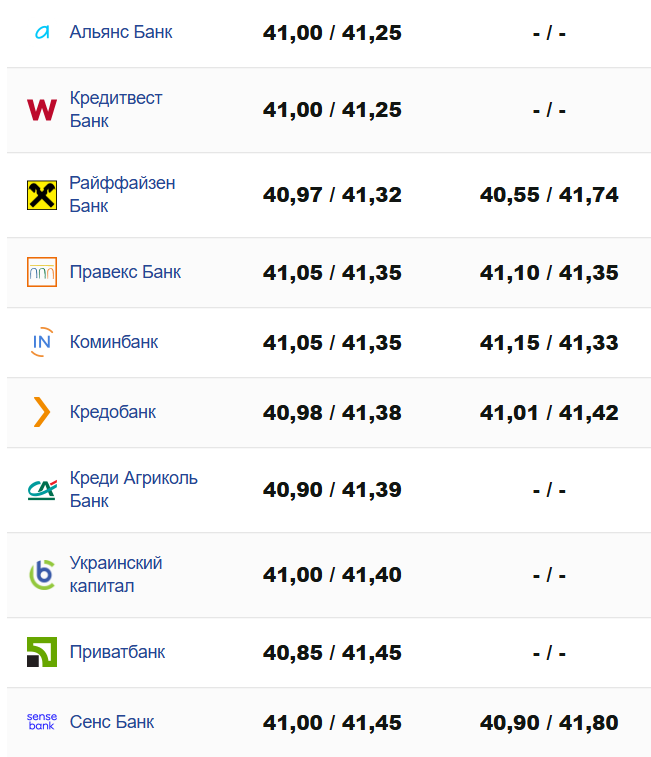Click the Альянс Банк logo icon

tap(42, 32)
